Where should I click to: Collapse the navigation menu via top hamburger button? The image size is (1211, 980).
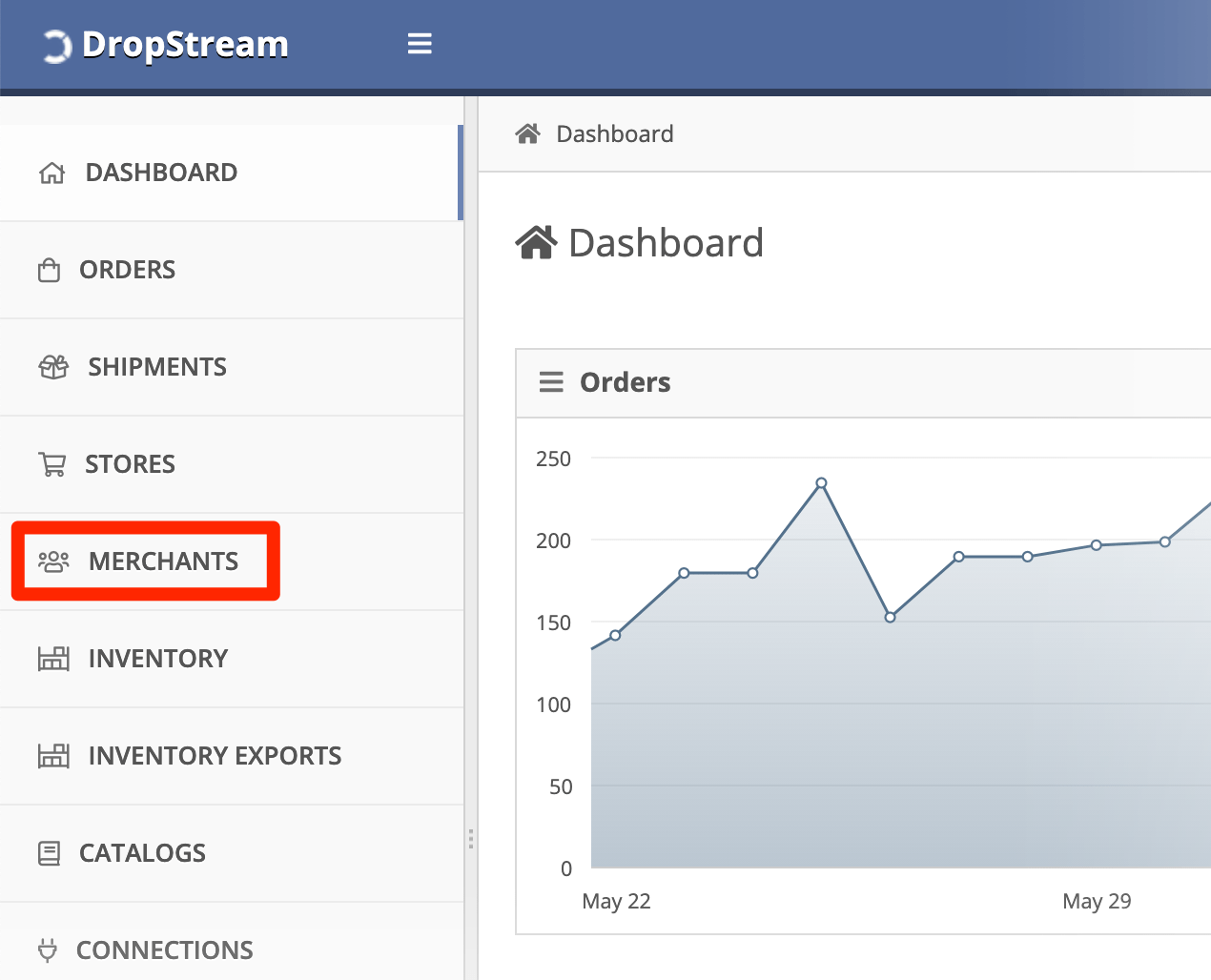[420, 44]
